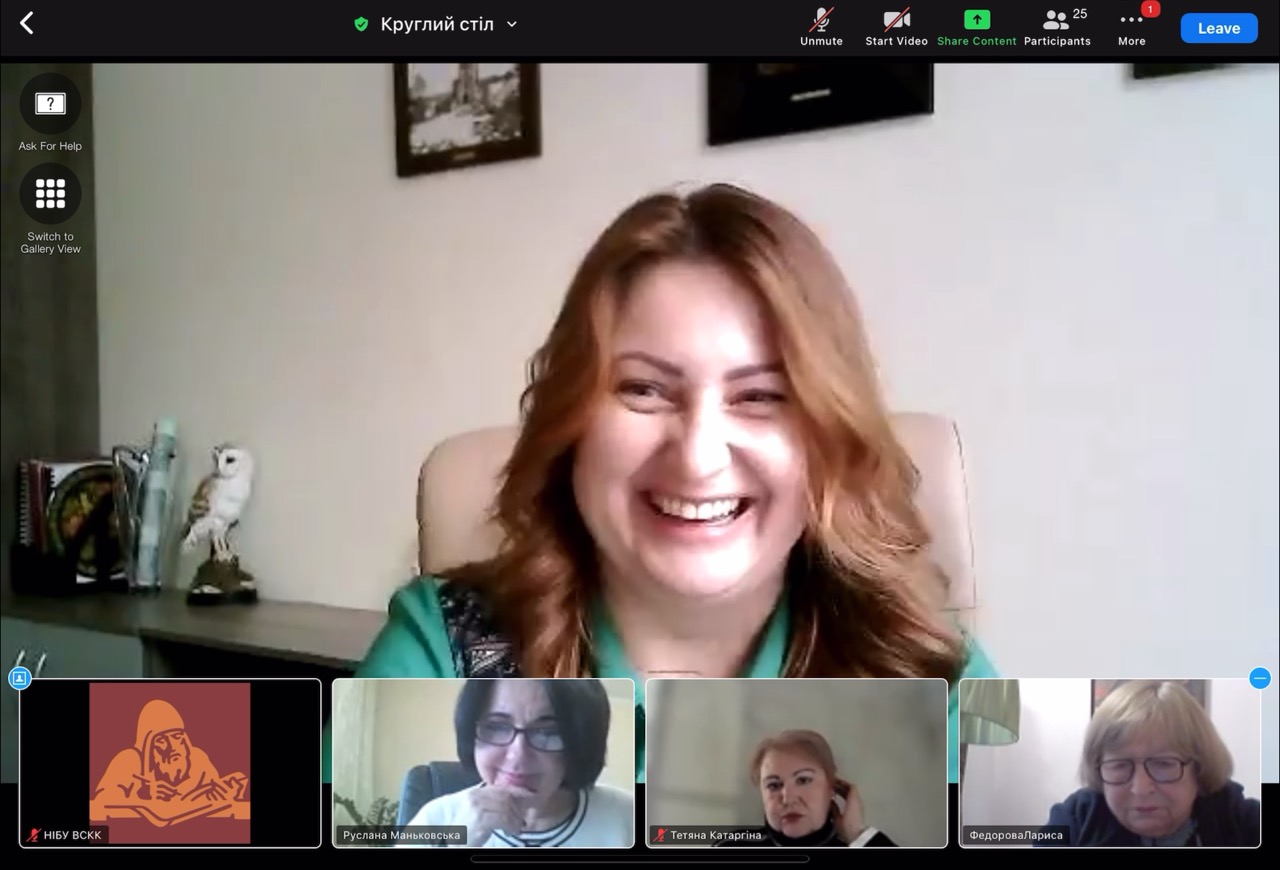Screen dimensions: 1280x870
Task: Select ФедороваЛариса video thumbnail
Action: (1109, 763)
